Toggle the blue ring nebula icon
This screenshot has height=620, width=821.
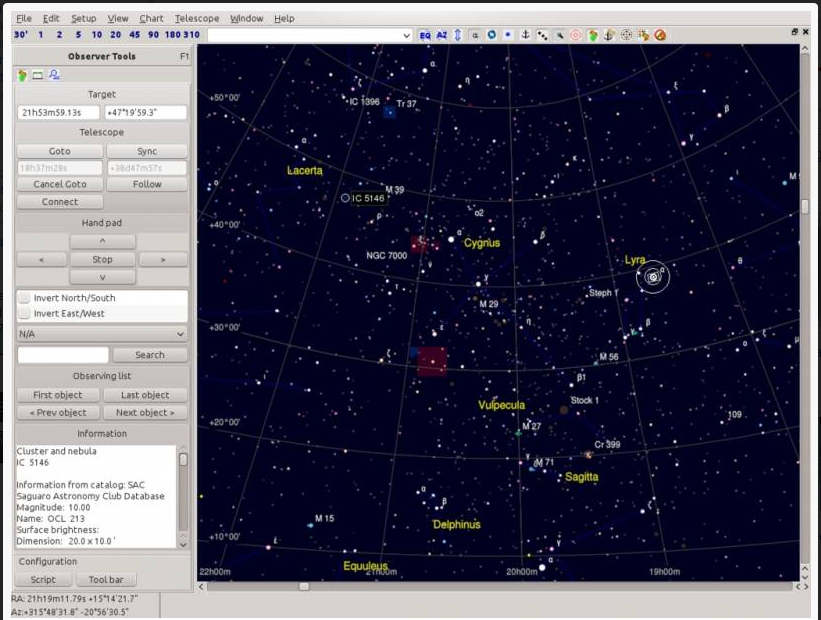(x=492, y=35)
